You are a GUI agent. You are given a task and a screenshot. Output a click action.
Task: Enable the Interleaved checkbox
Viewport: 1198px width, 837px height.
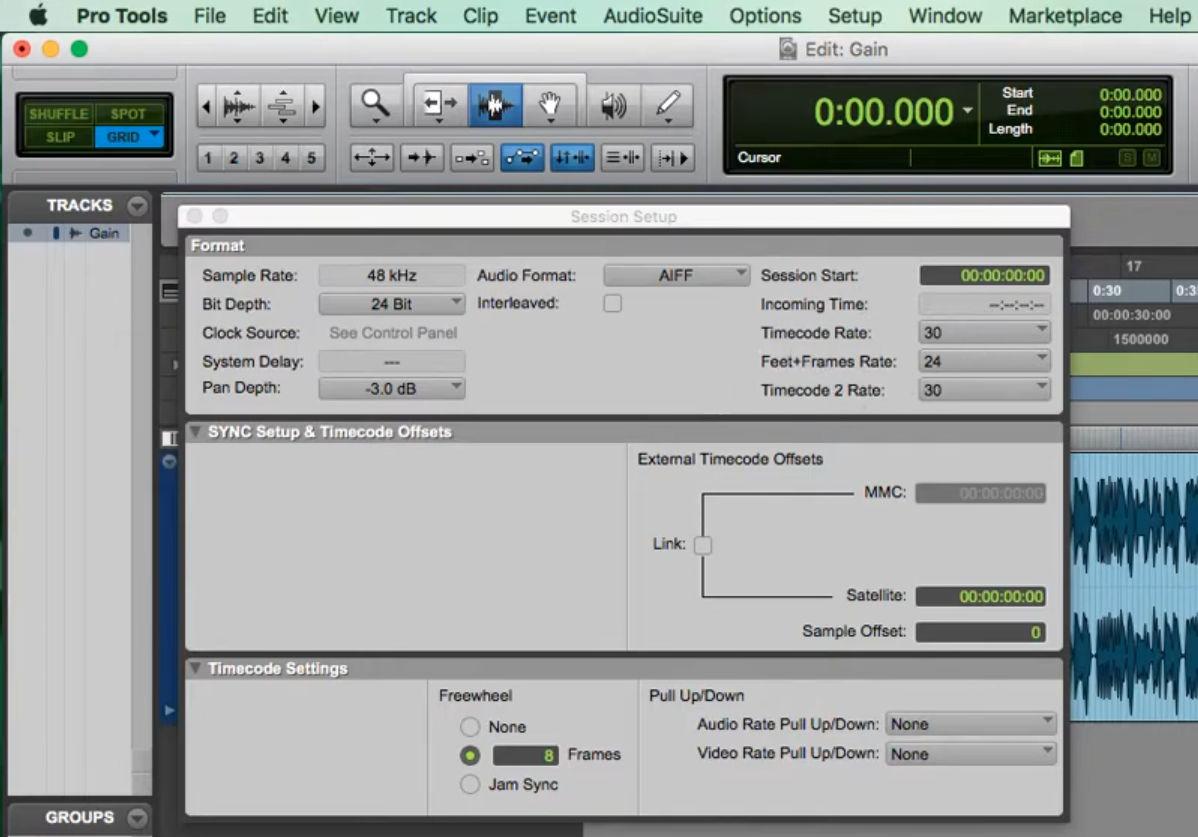[x=612, y=303]
